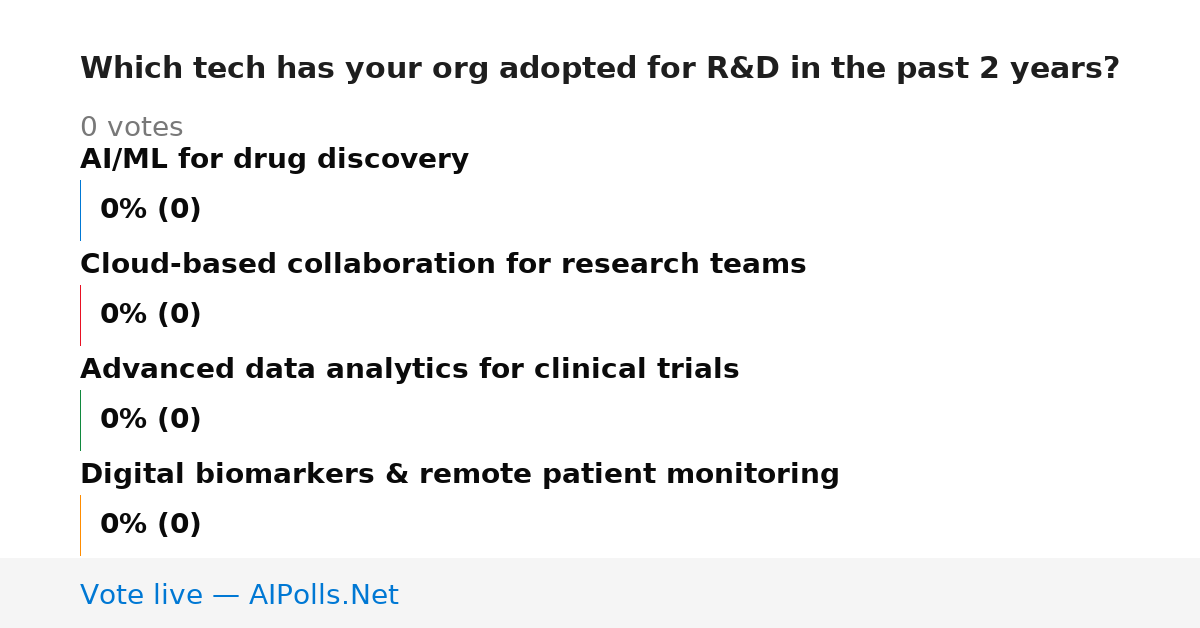Select Cloud-based collaboration for research teams
This screenshot has width=1200, height=628.
pyautogui.click(x=443, y=265)
